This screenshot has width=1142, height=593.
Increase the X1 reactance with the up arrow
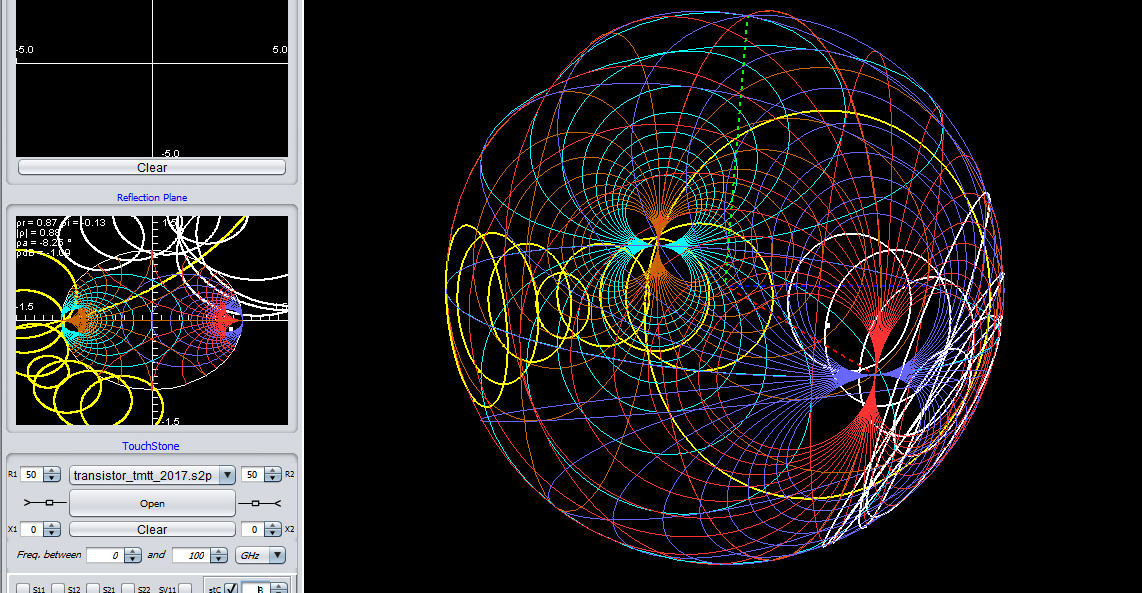(x=53, y=525)
